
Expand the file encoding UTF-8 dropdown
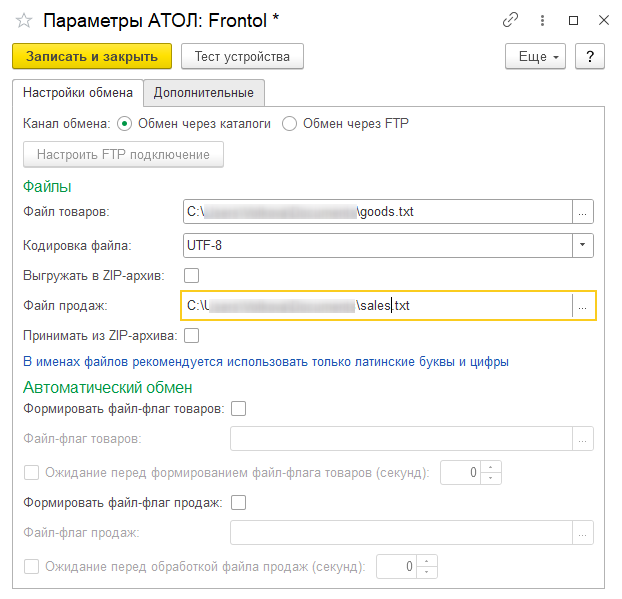click(x=583, y=244)
